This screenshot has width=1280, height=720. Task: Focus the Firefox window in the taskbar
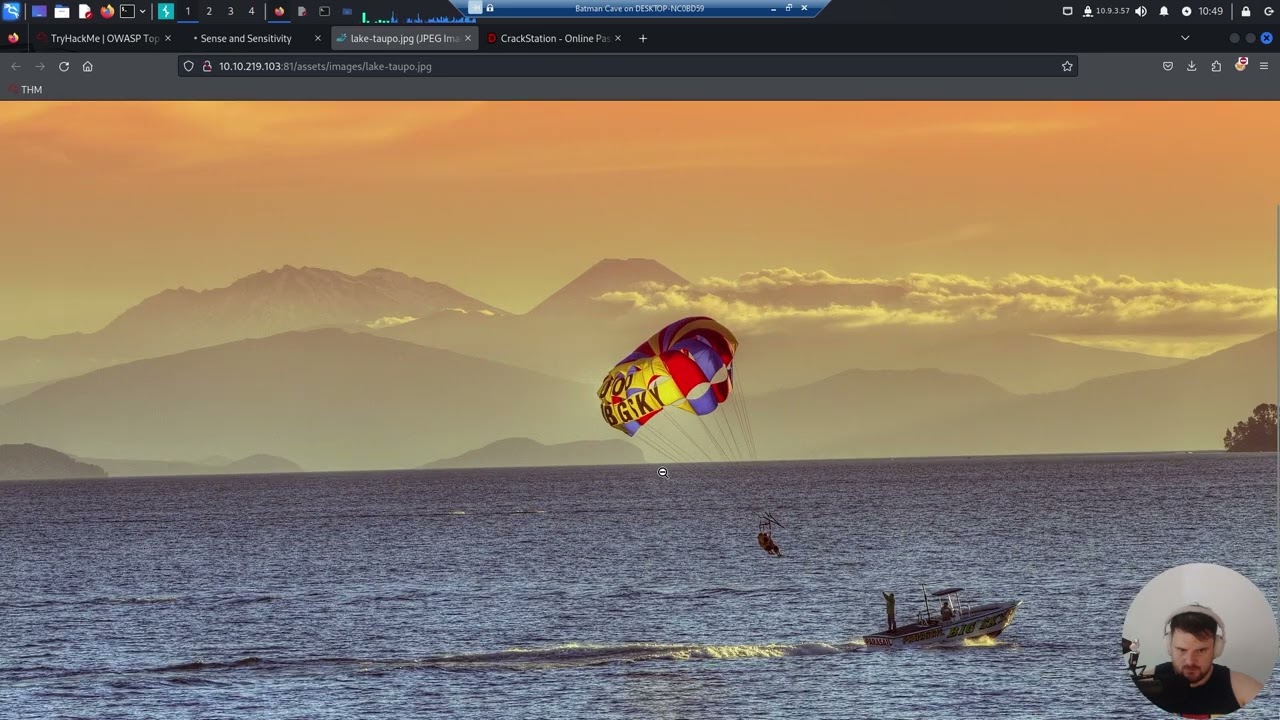[x=279, y=11]
